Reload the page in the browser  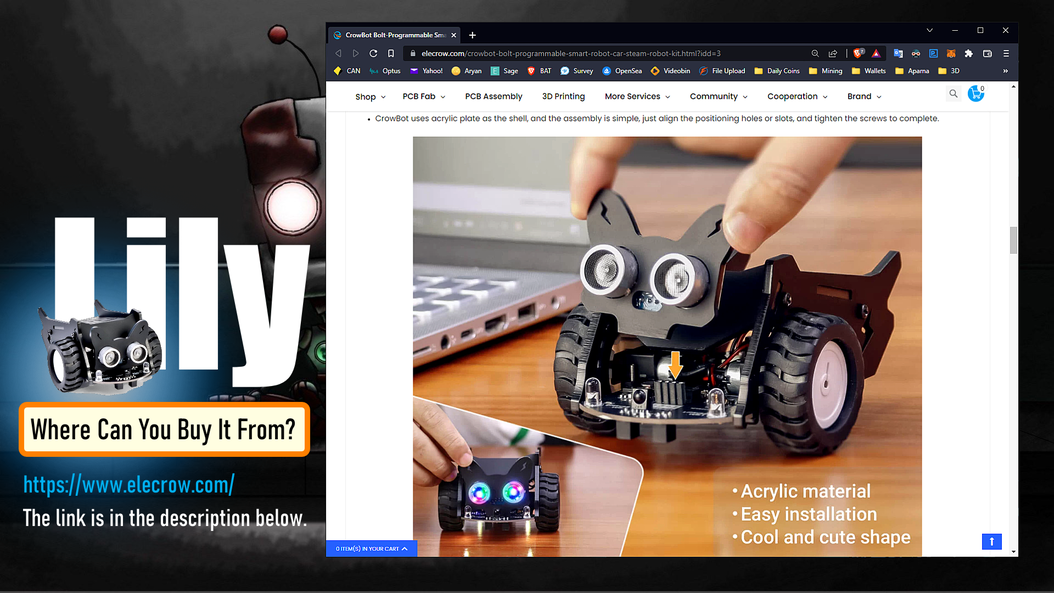(373, 53)
